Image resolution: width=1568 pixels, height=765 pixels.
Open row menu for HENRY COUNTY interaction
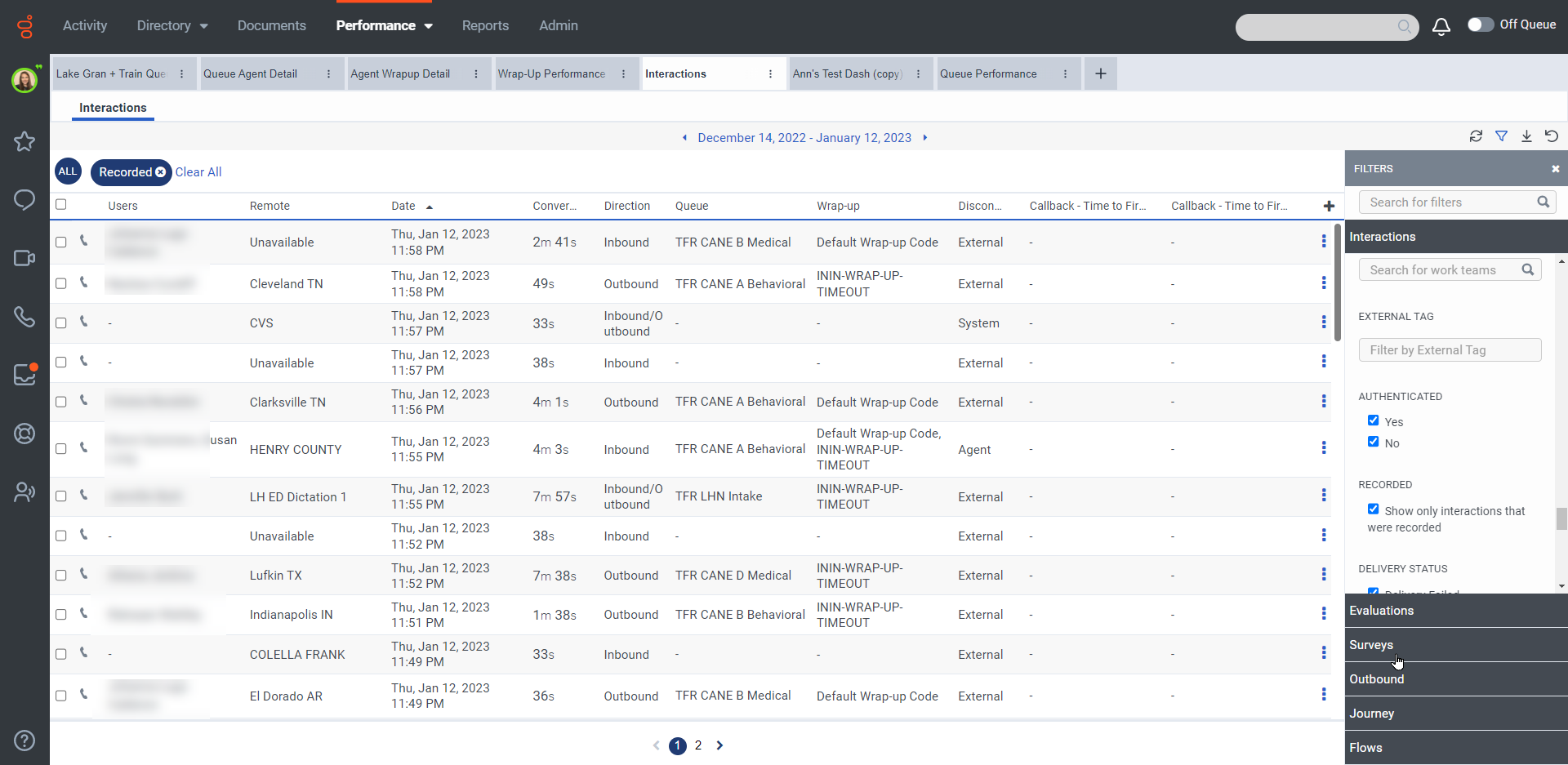(1324, 448)
